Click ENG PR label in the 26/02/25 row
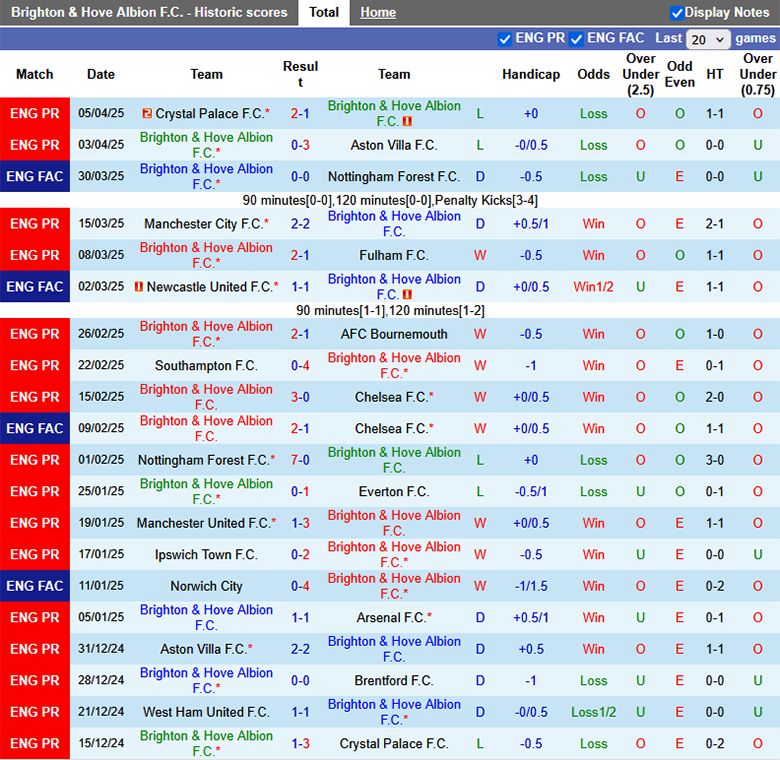 pos(35,334)
